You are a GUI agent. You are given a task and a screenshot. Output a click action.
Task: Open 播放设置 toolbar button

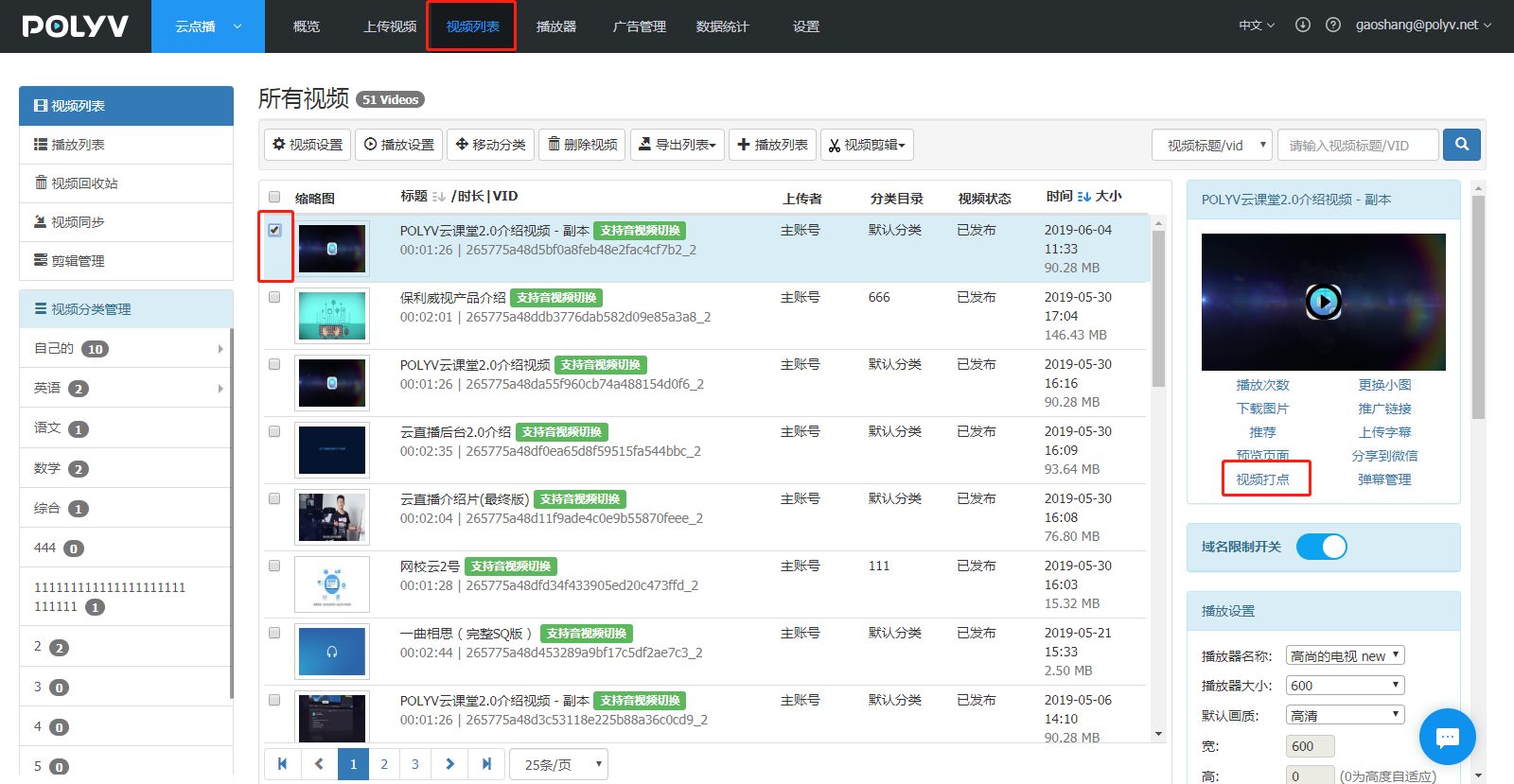[398, 145]
